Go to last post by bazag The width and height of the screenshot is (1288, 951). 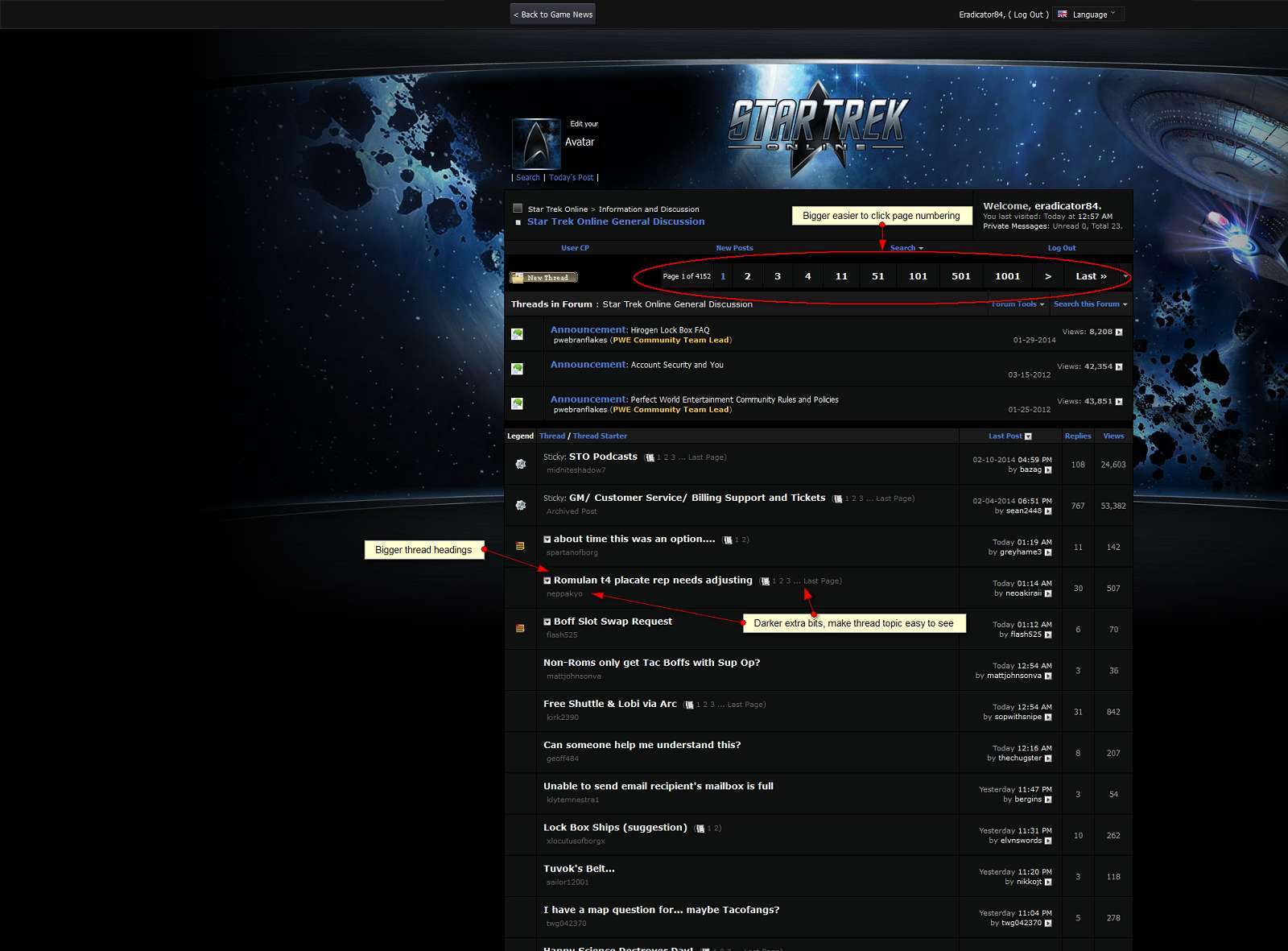(1048, 470)
